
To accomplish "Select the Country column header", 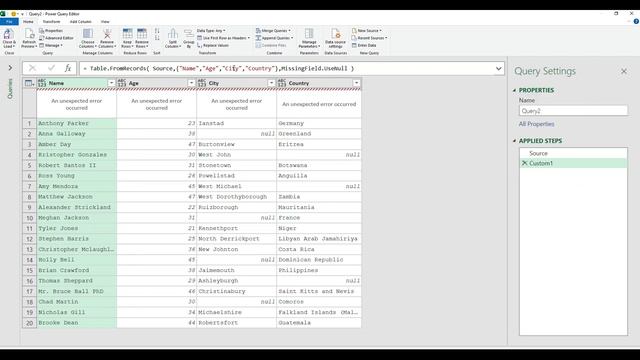I will click(x=319, y=83).
